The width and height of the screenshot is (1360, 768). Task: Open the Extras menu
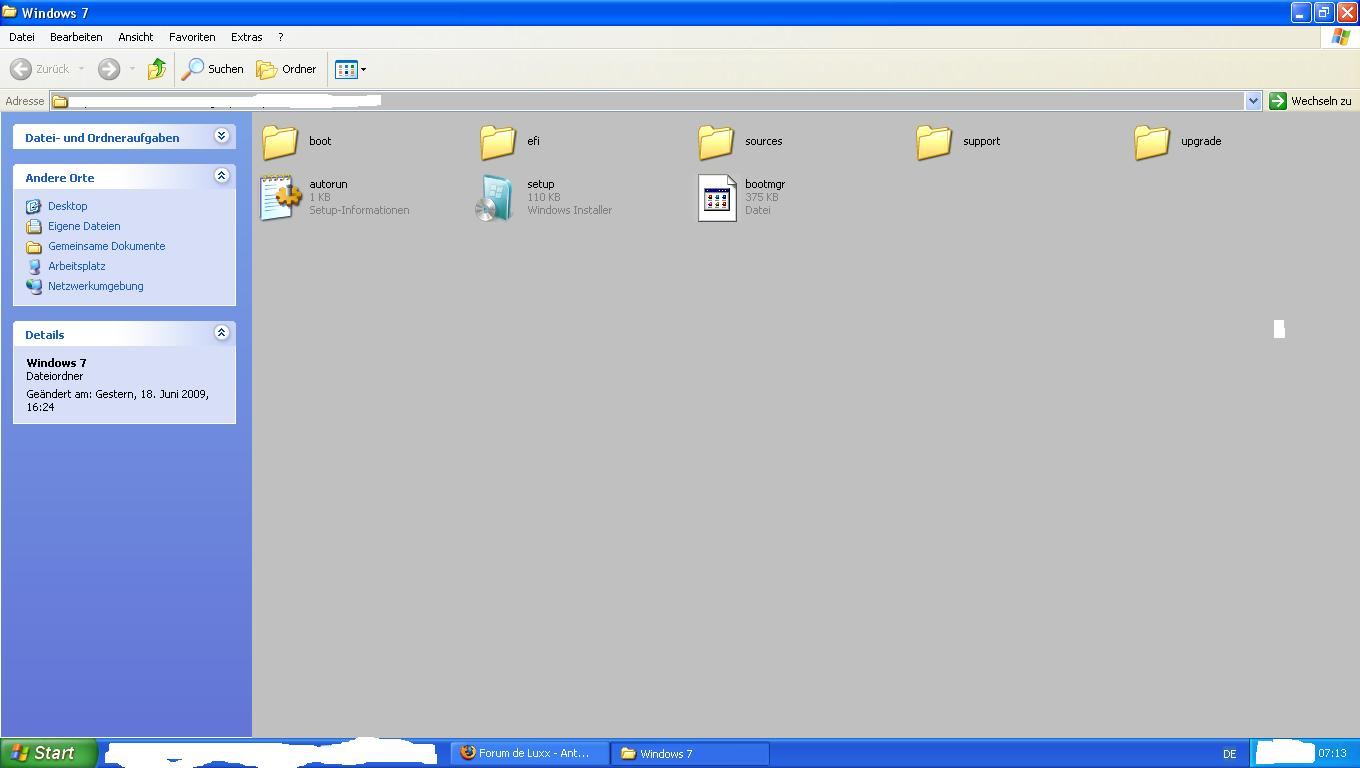247,37
